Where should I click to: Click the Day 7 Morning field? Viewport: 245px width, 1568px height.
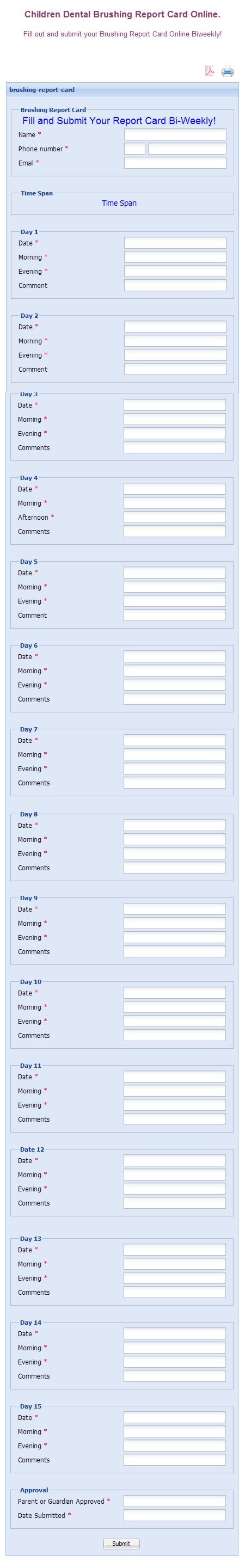coord(174,754)
